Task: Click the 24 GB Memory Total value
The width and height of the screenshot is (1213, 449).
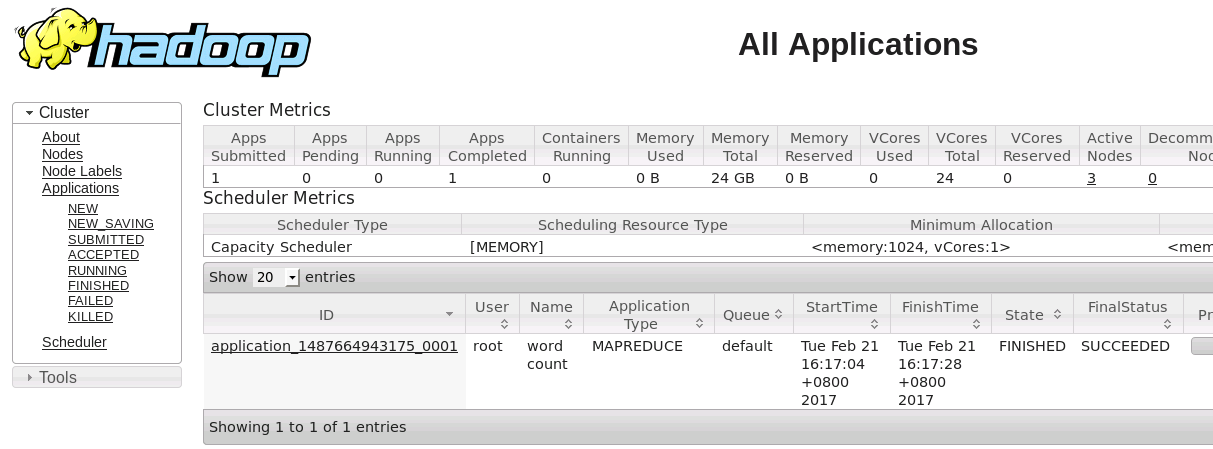Action: pos(731,178)
